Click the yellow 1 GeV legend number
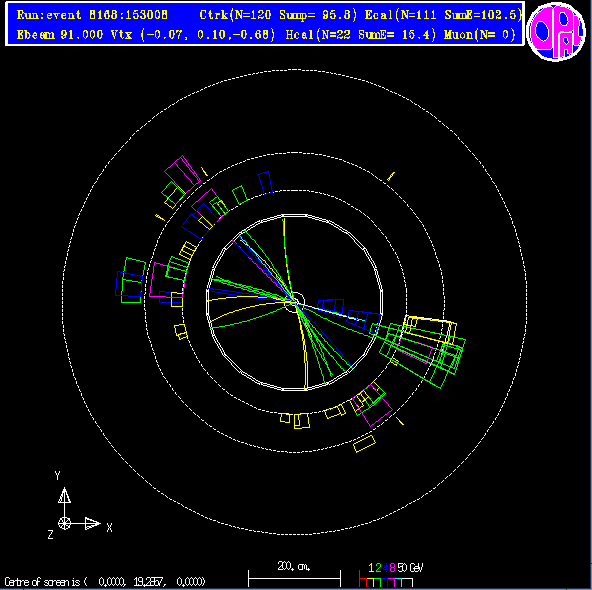The width and height of the screenshot is (592, 590). pos(371,568)
